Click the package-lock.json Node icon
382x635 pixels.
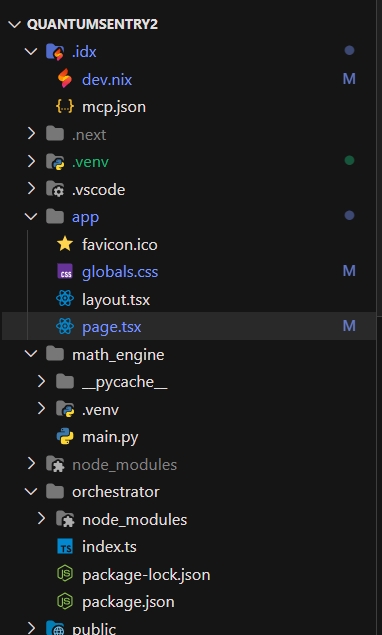click(x=65, y=574)
